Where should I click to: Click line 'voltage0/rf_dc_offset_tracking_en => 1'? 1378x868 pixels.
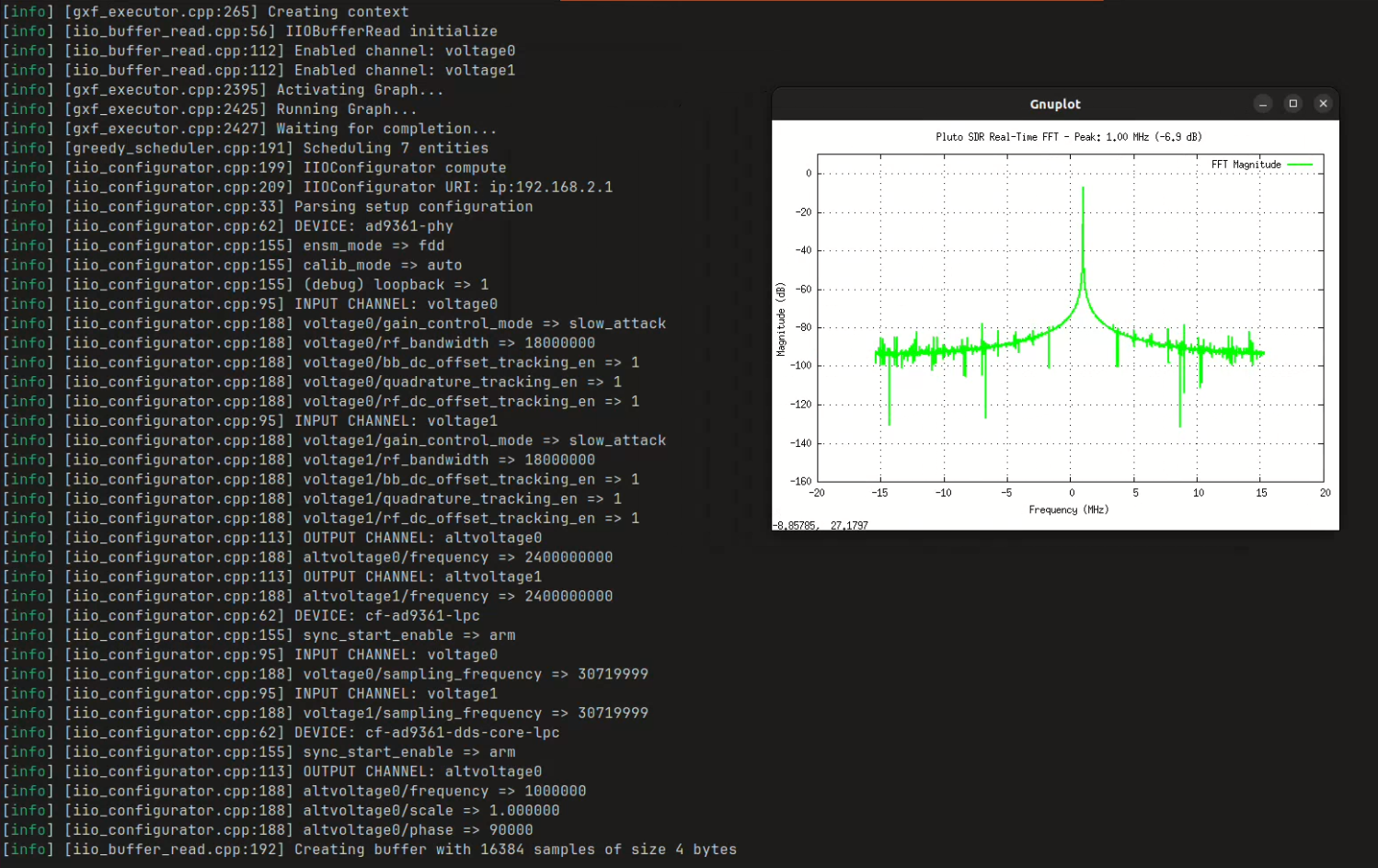coord(321,401)
